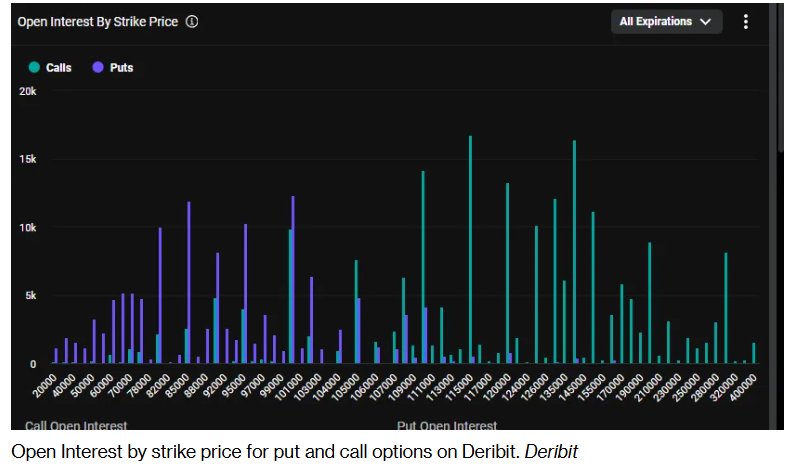Expand the All Expirations dropdown
Viewport: 812px width, 466px height.
(x=666, y=22)
